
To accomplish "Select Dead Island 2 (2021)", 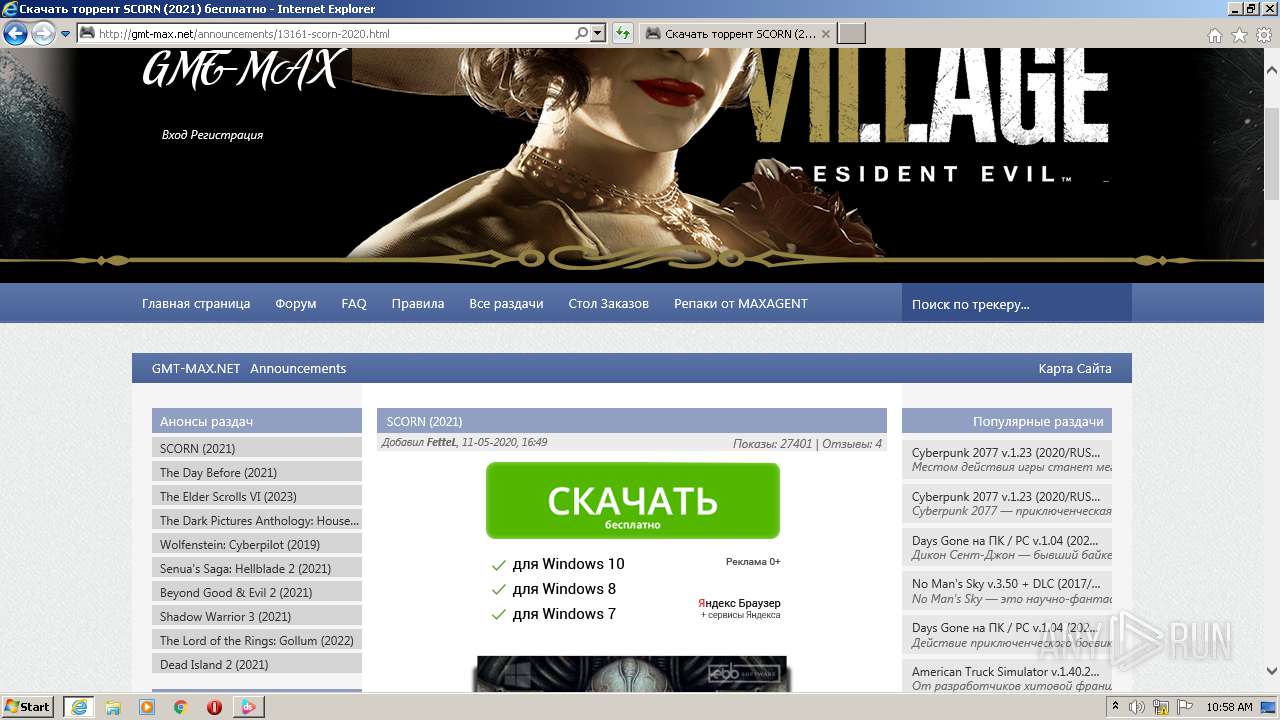I will pyautogui.click(x=257, y=664).
